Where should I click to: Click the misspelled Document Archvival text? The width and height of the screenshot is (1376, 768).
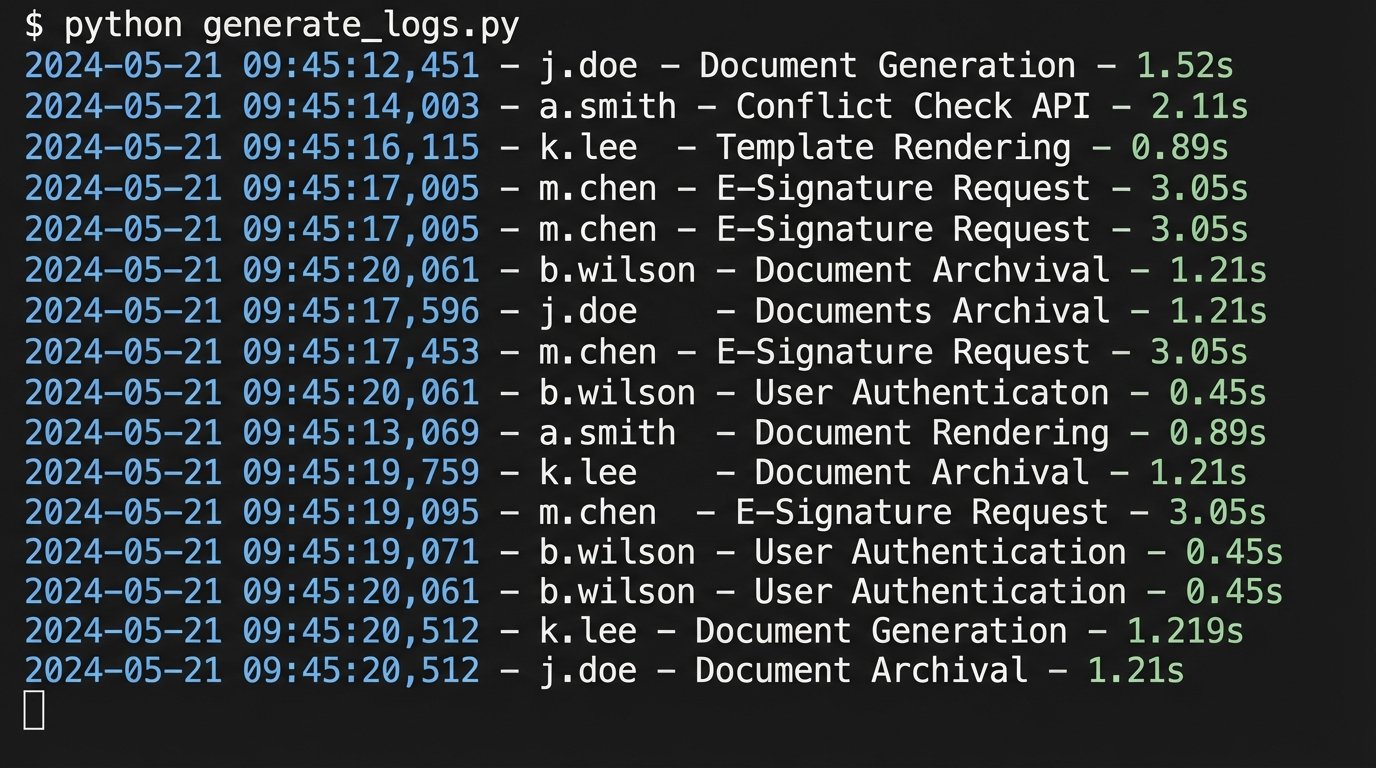coord(932,270)
